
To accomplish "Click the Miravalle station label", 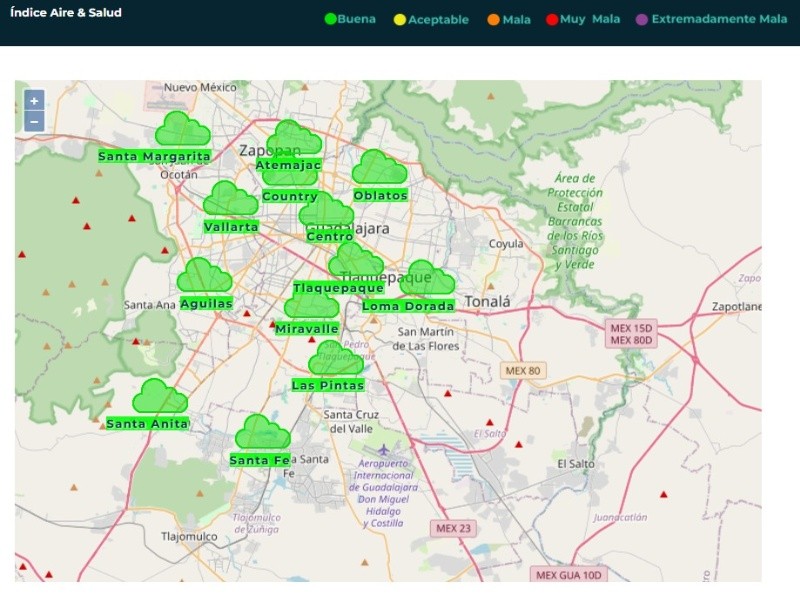I will click(307, 329).
